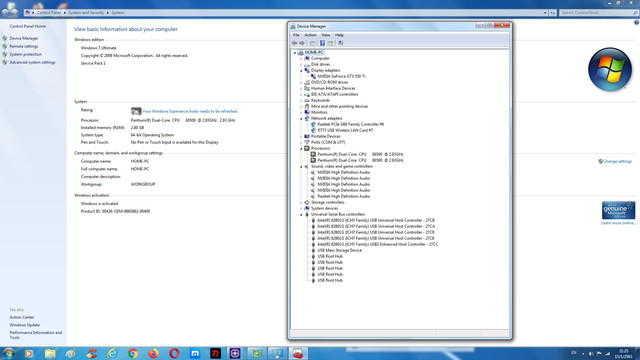The image size is (640, 360).
Task: Collapse Sound, video and game controllers
Action: point(301,167)
